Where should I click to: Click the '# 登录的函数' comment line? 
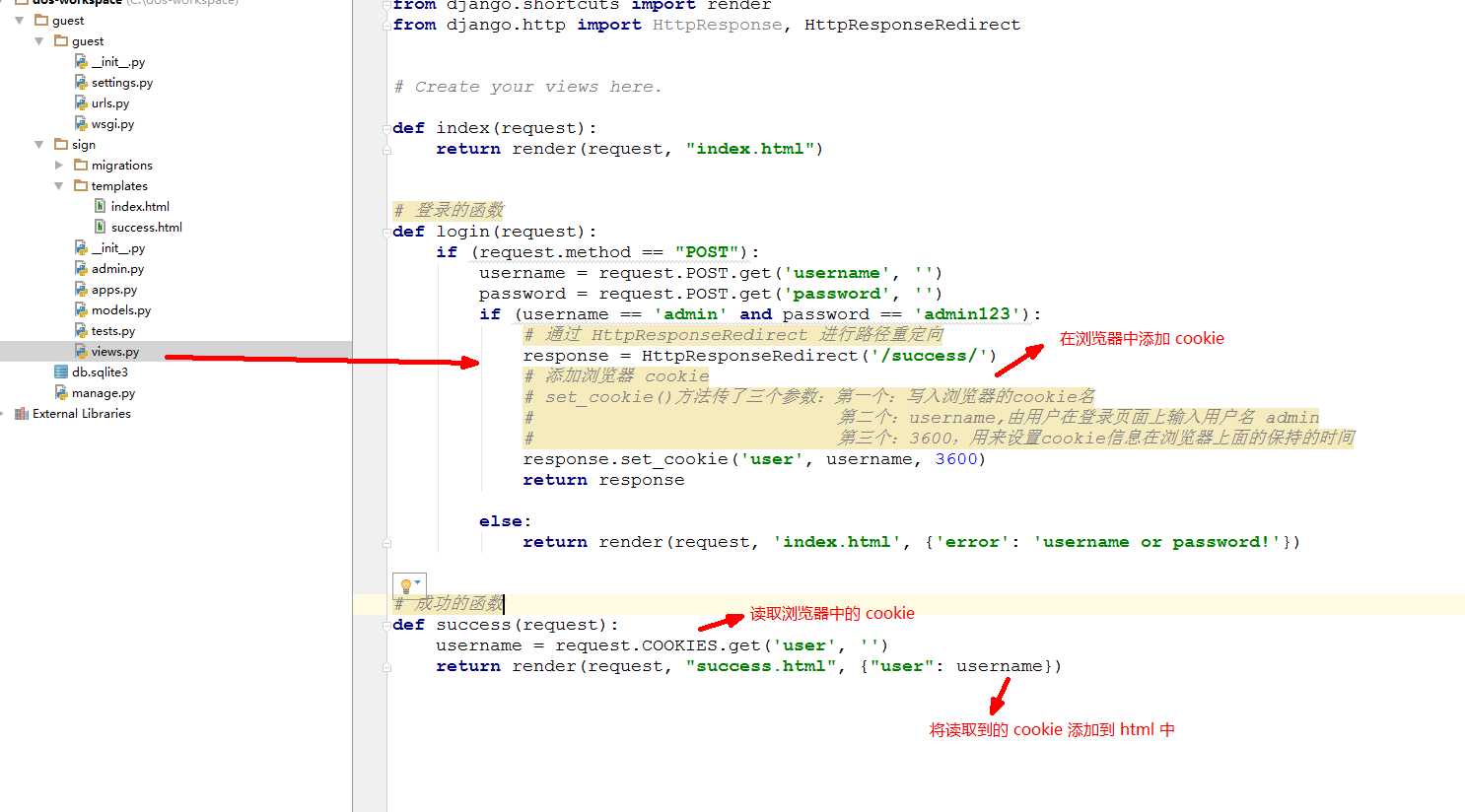coord(449,210)
